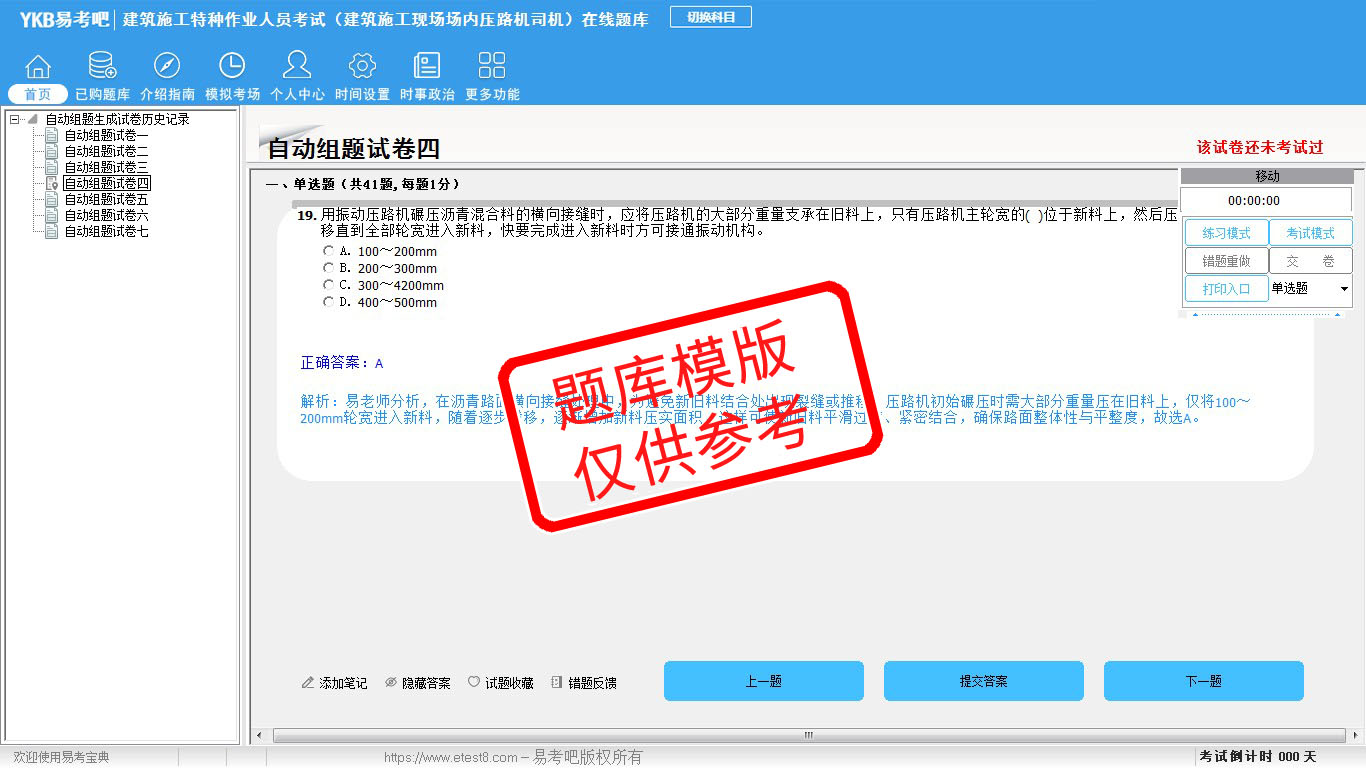Click document icon of 自动组题试卷四
Screen dimensions: 1366x768
[x=52, y=183]
